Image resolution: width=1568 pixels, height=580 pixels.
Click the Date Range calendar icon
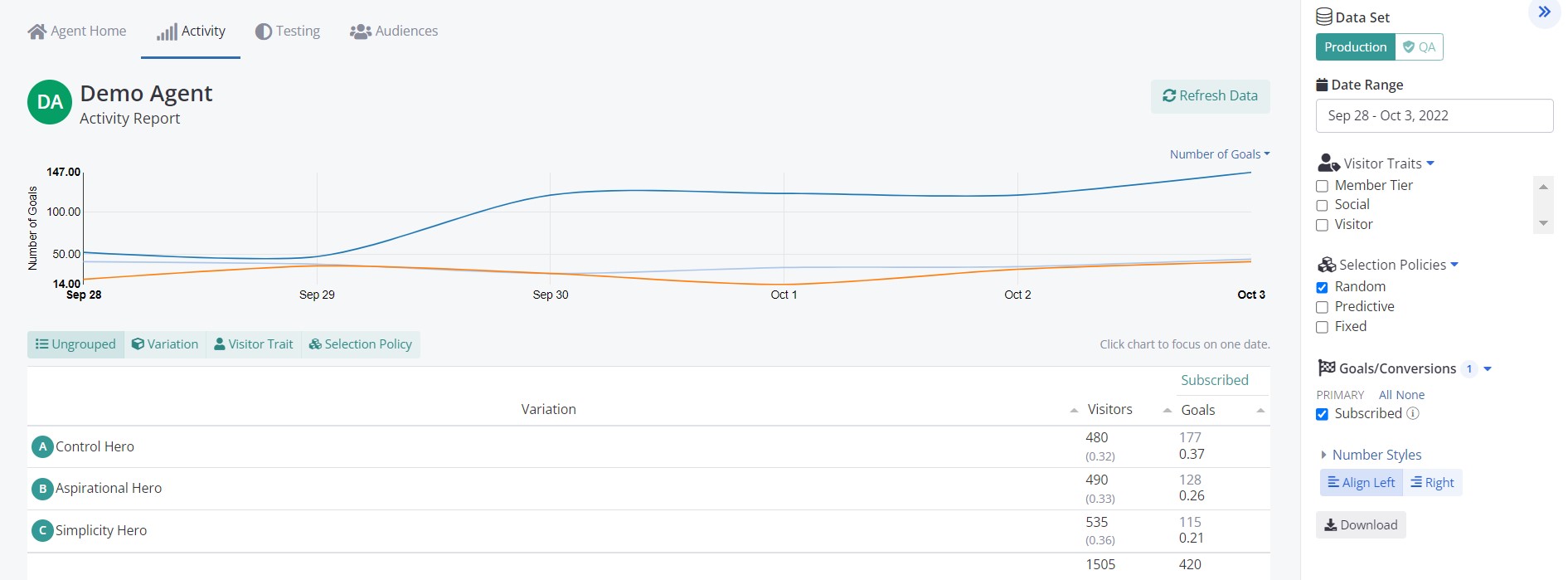click(x=1322, y=85)
